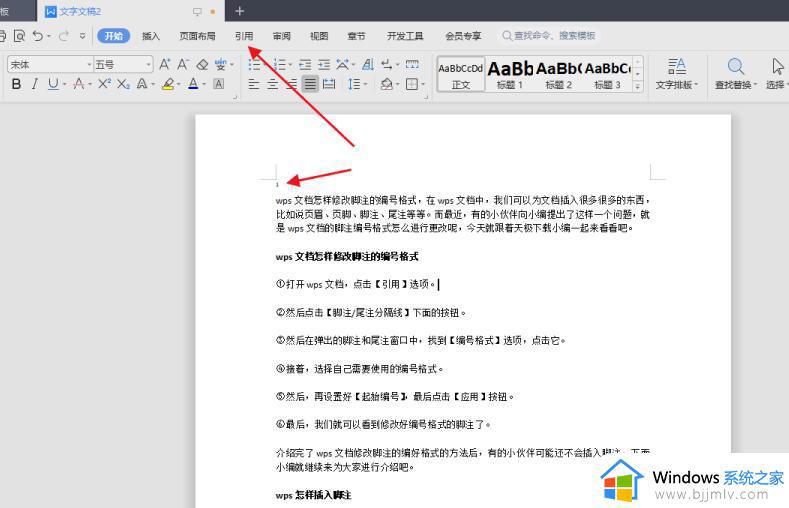The width and height of the screenshot is (789, 508).
Task: Increase the font size
Action: click(165, 64)
